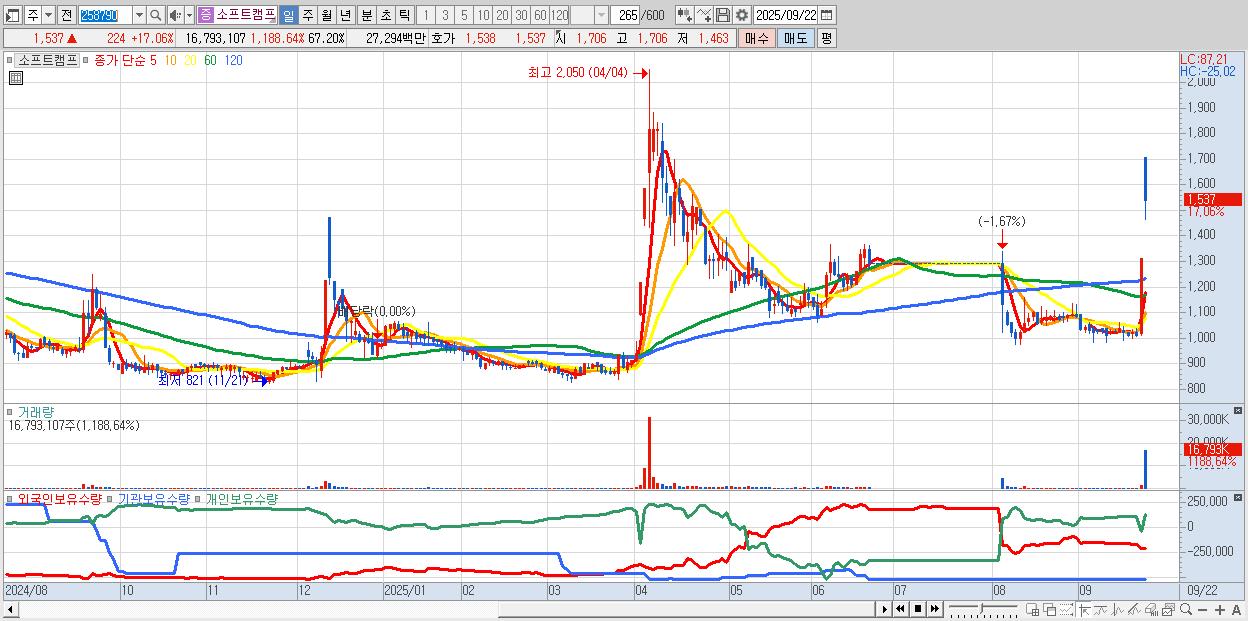Select the 년 (yearly) period tab
This screenshot has height=621, width=1248.
coord(345,15)
